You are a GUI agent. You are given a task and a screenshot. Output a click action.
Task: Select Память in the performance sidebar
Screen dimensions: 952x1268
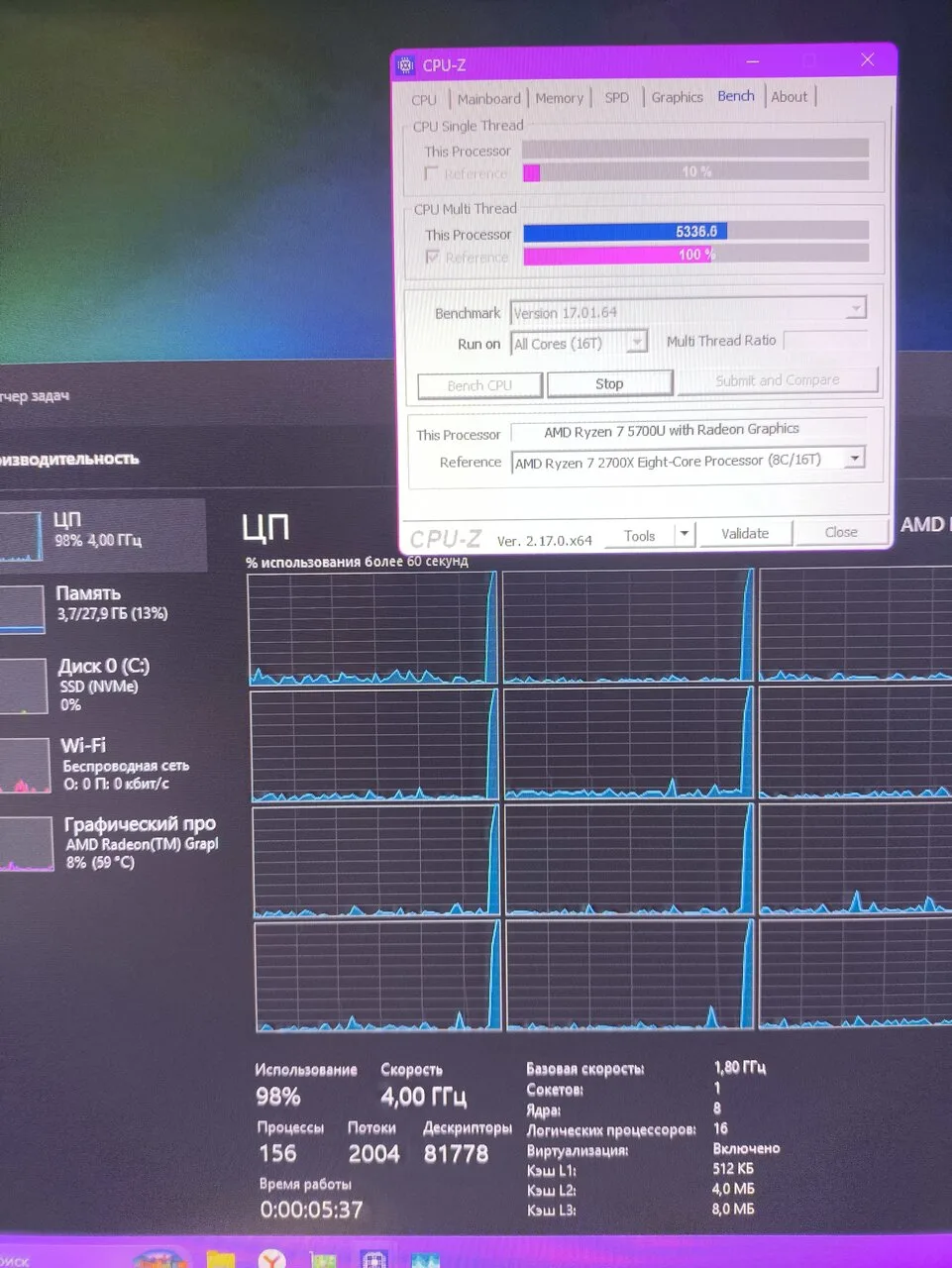(87, 602)
